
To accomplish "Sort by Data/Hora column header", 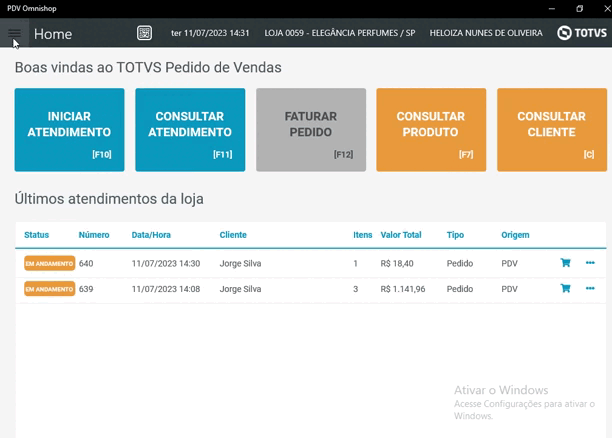I will coord(151,235).
